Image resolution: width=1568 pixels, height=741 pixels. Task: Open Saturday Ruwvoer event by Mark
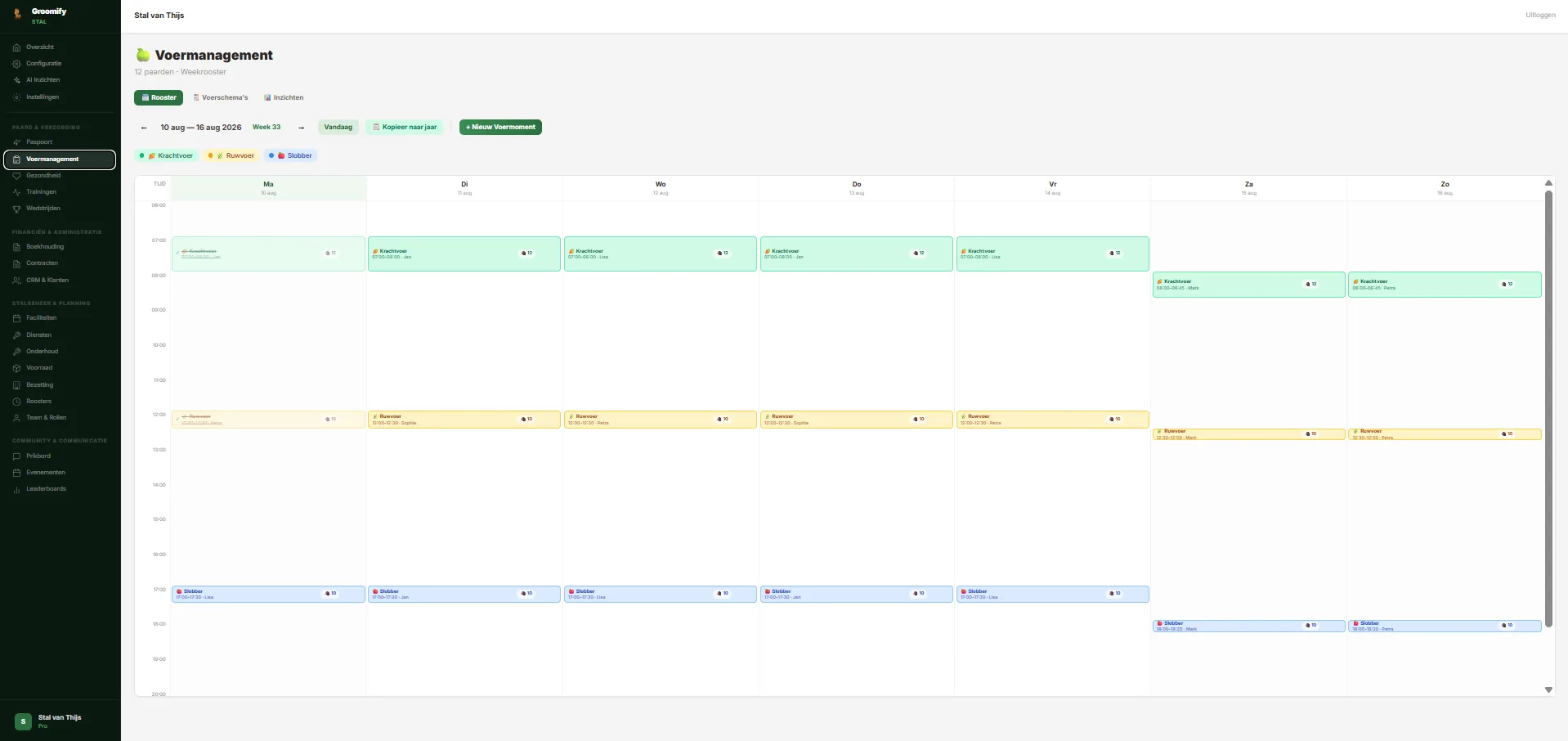1248,434
